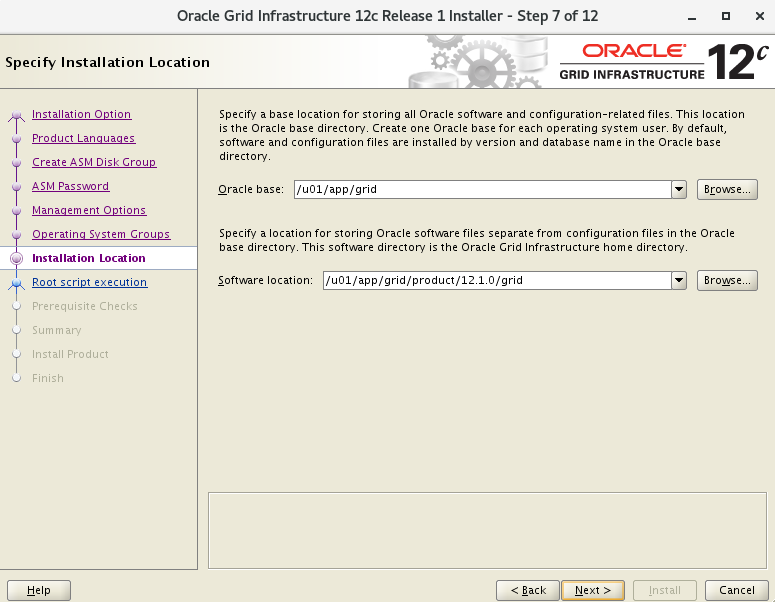775x602 pixels.
Task: Click the Installation Option step link
Action: click(81, 114)
